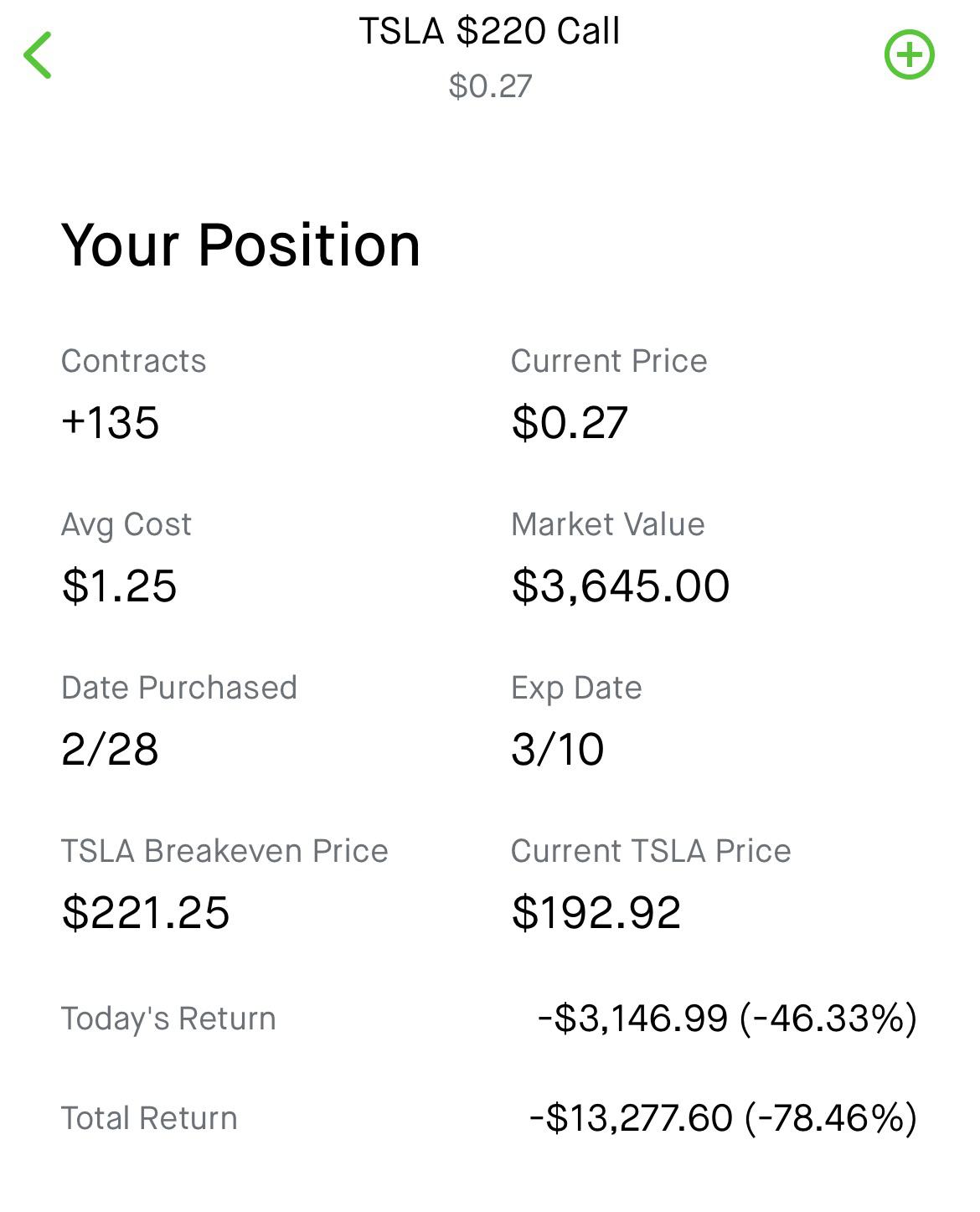Screen dimensions: 980x1212
Task: Tap the Current Price label
Action: tap(609, 361)
